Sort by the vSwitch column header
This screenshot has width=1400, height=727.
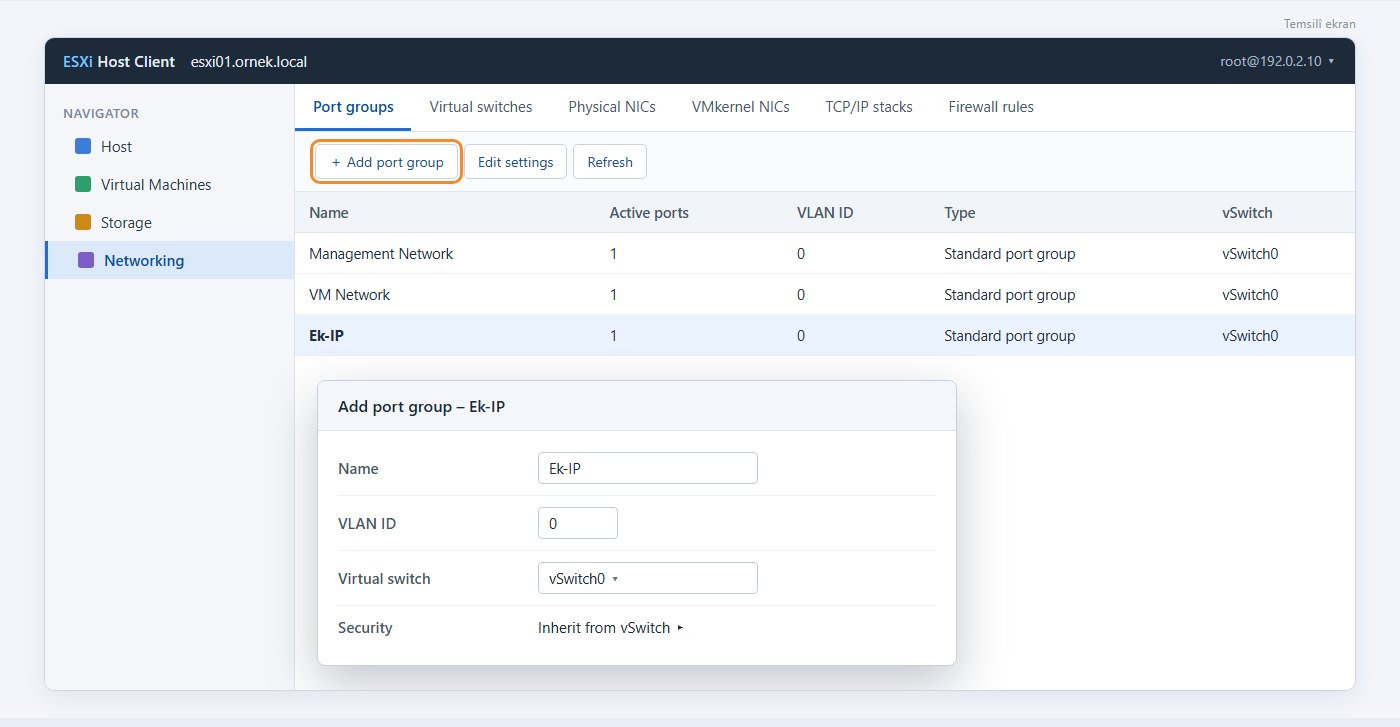coord(1247,213)
